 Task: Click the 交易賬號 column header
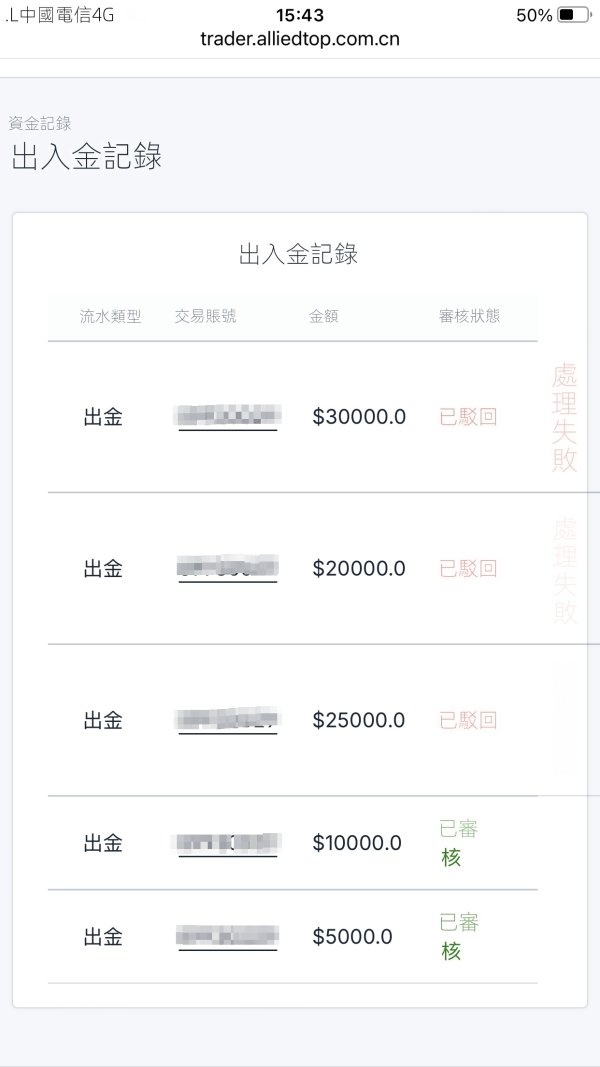click(x=205, y=316)
